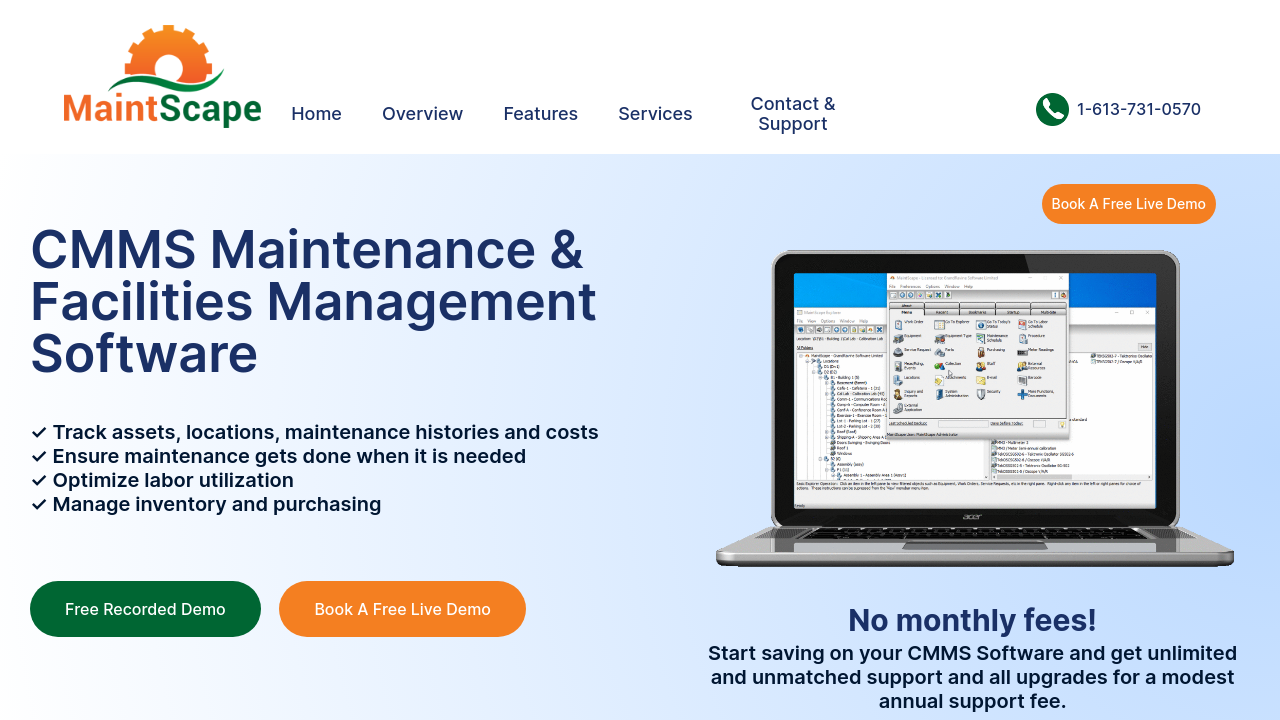Open the Overview menu item

click(x=422, y=114)
